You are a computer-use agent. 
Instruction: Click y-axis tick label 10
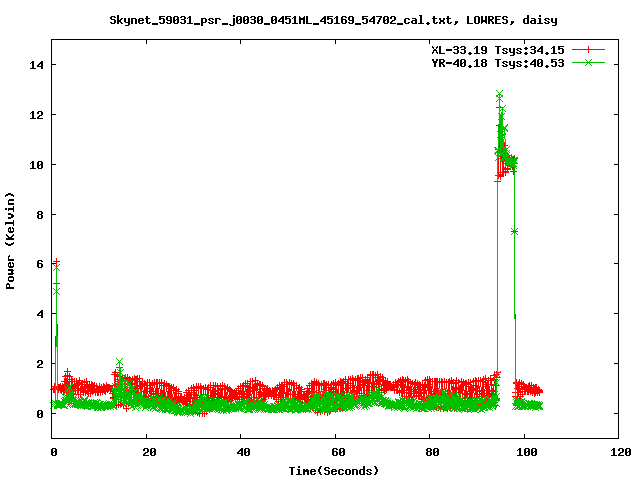[x=36, y=164]
